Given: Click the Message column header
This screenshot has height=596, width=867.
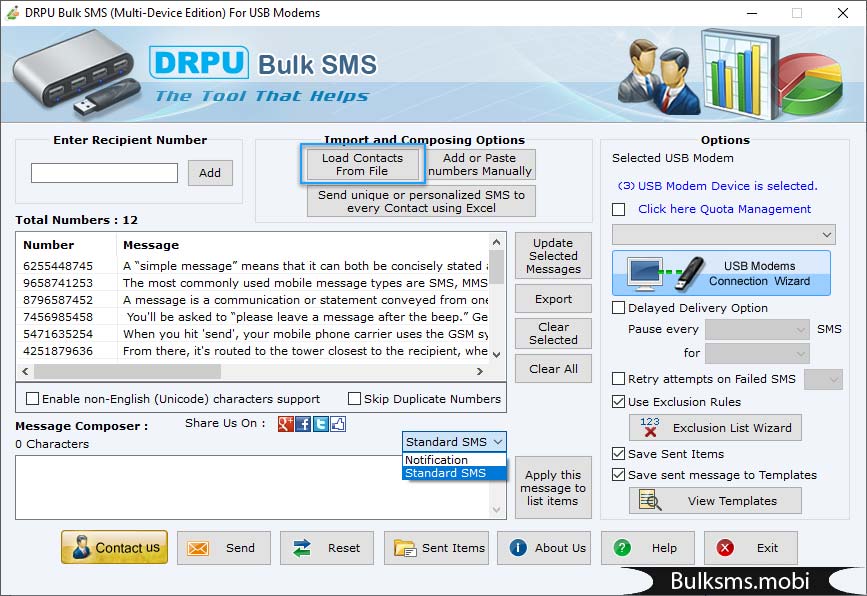Looking at the screenshot, I should point(303,245).
